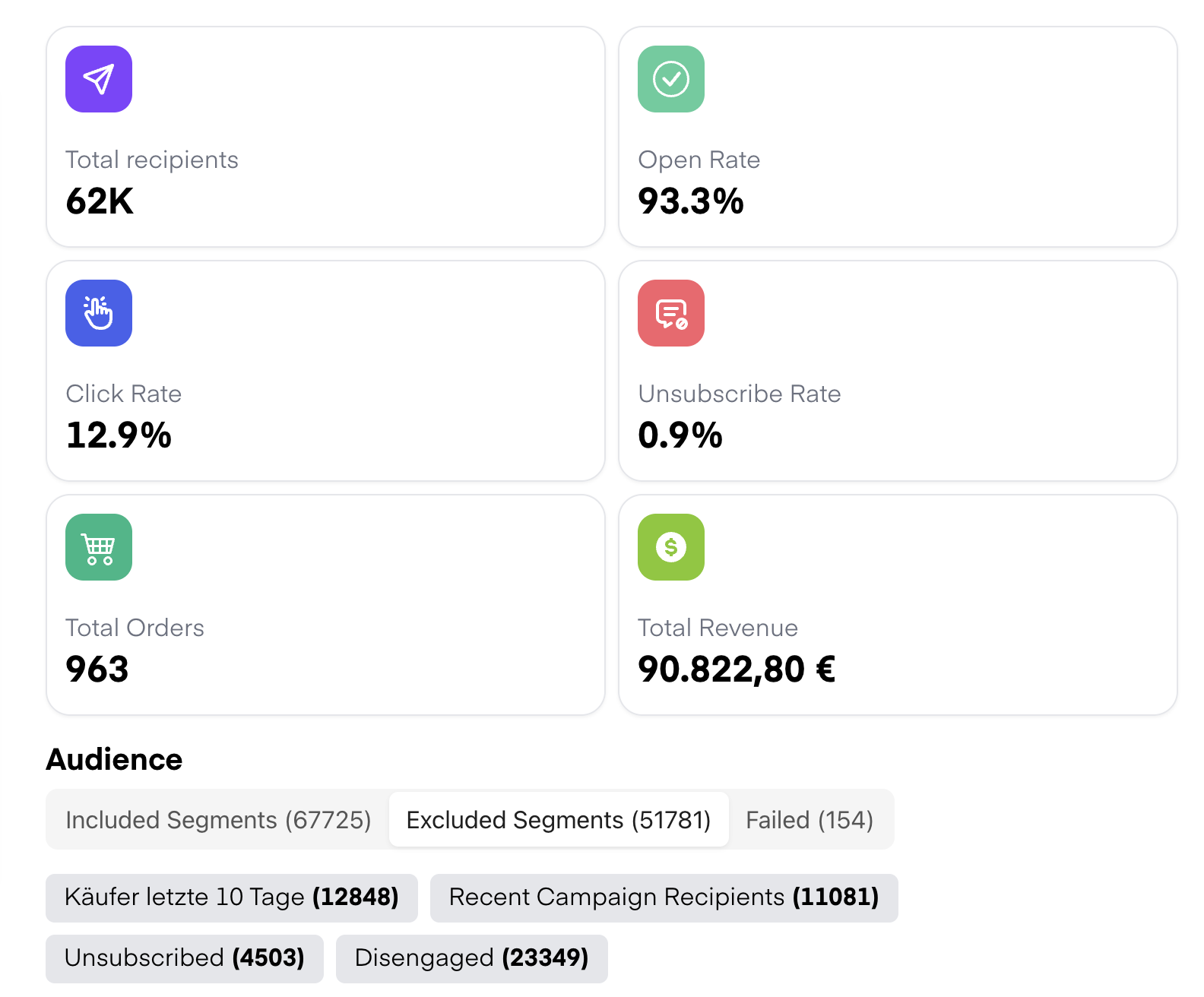Viewport: 1204px width, 997px height.
Task: Click the shopping cart Total Orders icon
Action: tap(99, 547)
